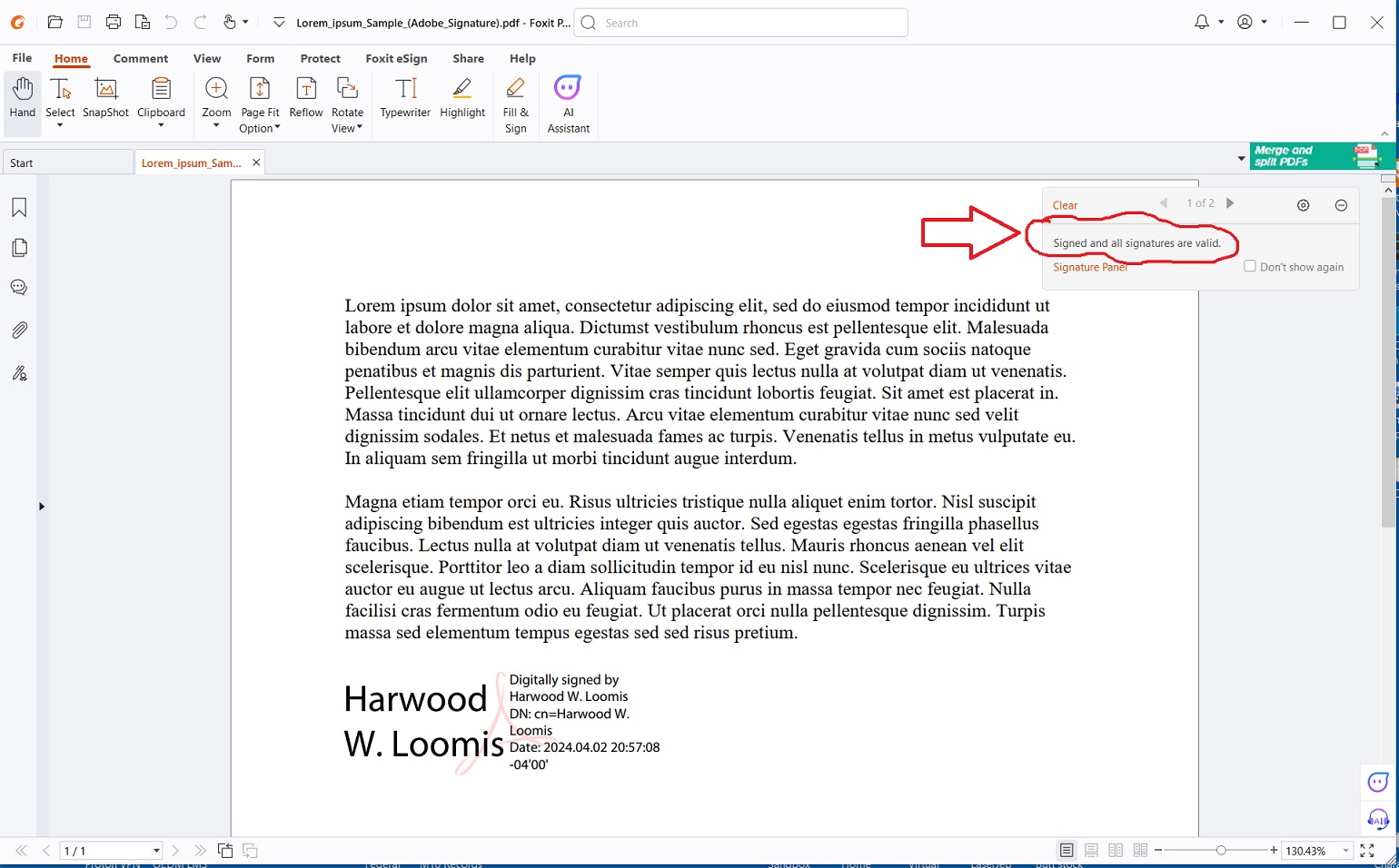This screenshot has width=1399, height=868.
Task: Expand the Rotate View dropdown
Action: (347, 128)
